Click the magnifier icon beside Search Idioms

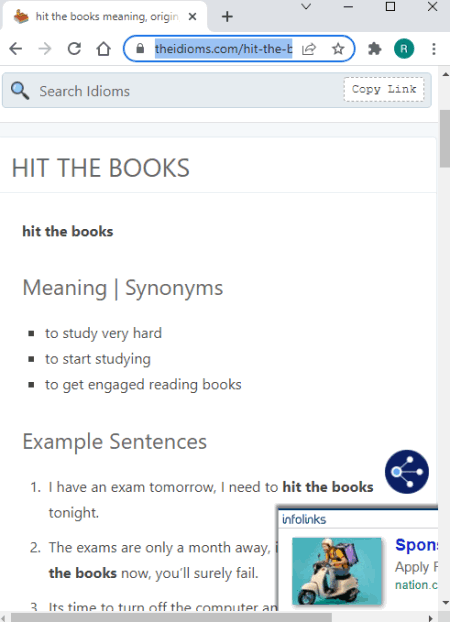20,90
